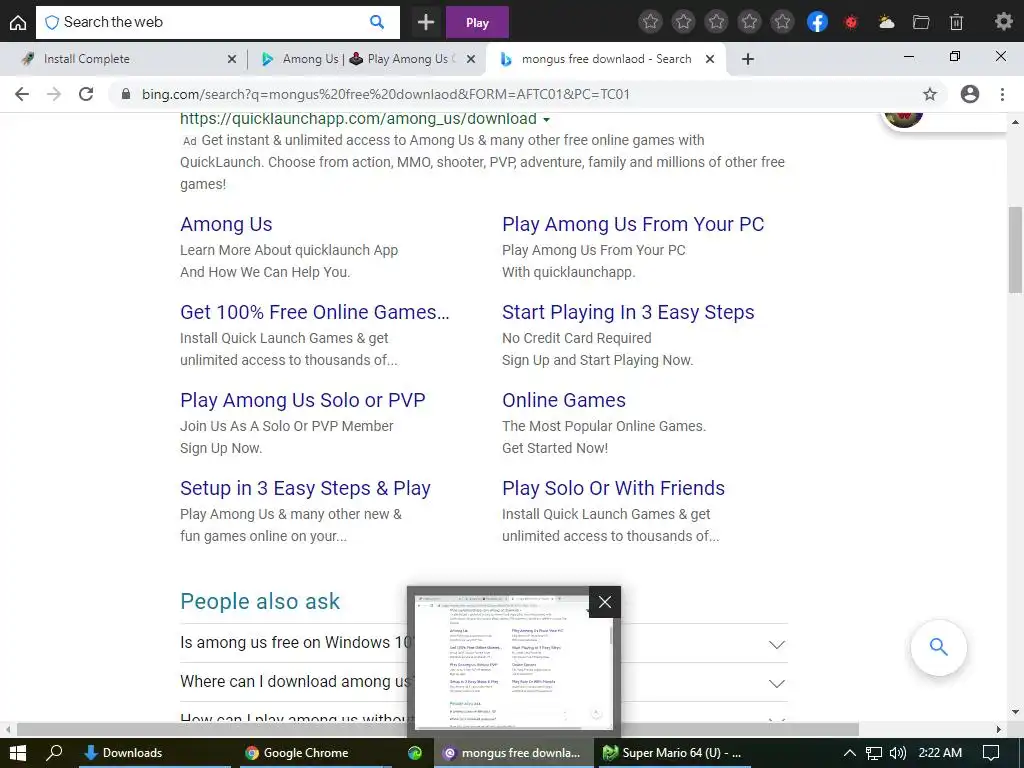
Task: Switch to Among Us Play tab
Action: [366, 59]
